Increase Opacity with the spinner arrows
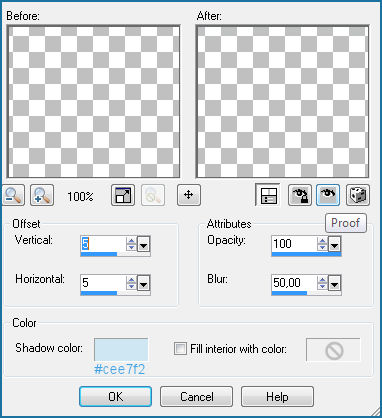Image resolution: width=382 pixels, height=418 pixels. click(322, 241)
